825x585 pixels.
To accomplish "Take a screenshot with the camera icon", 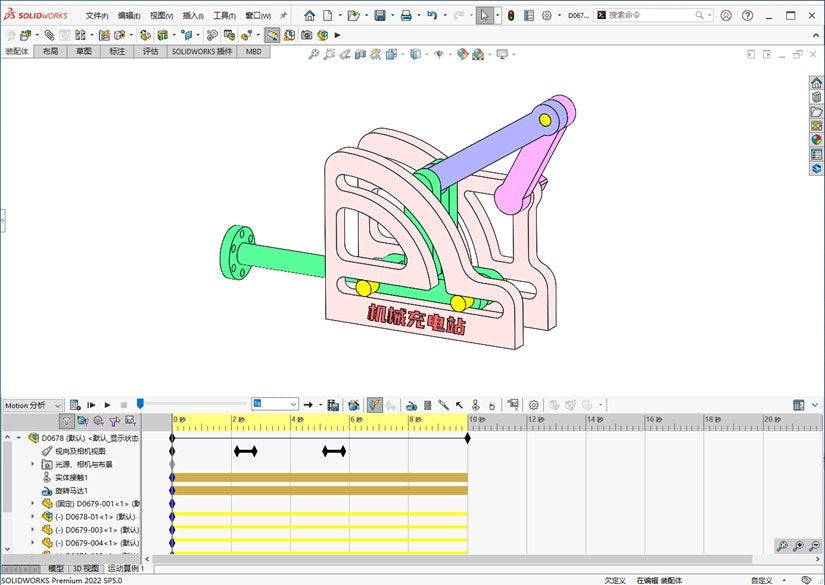I will click(307, 35).
